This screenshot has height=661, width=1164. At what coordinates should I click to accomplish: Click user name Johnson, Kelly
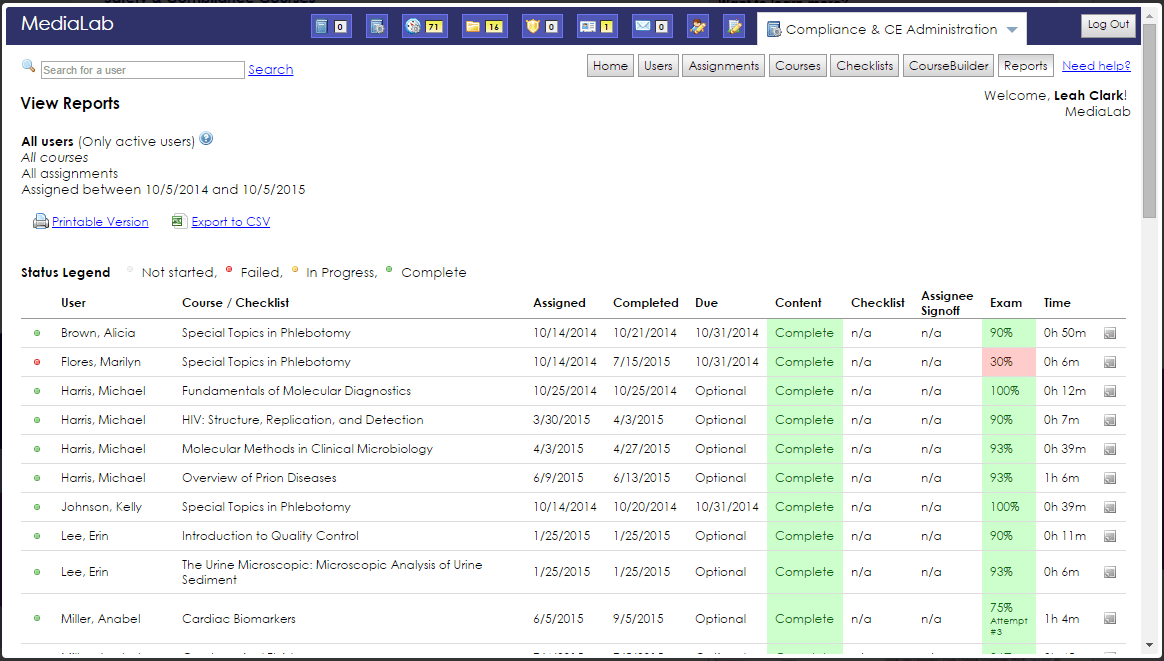tap(101, 507)
